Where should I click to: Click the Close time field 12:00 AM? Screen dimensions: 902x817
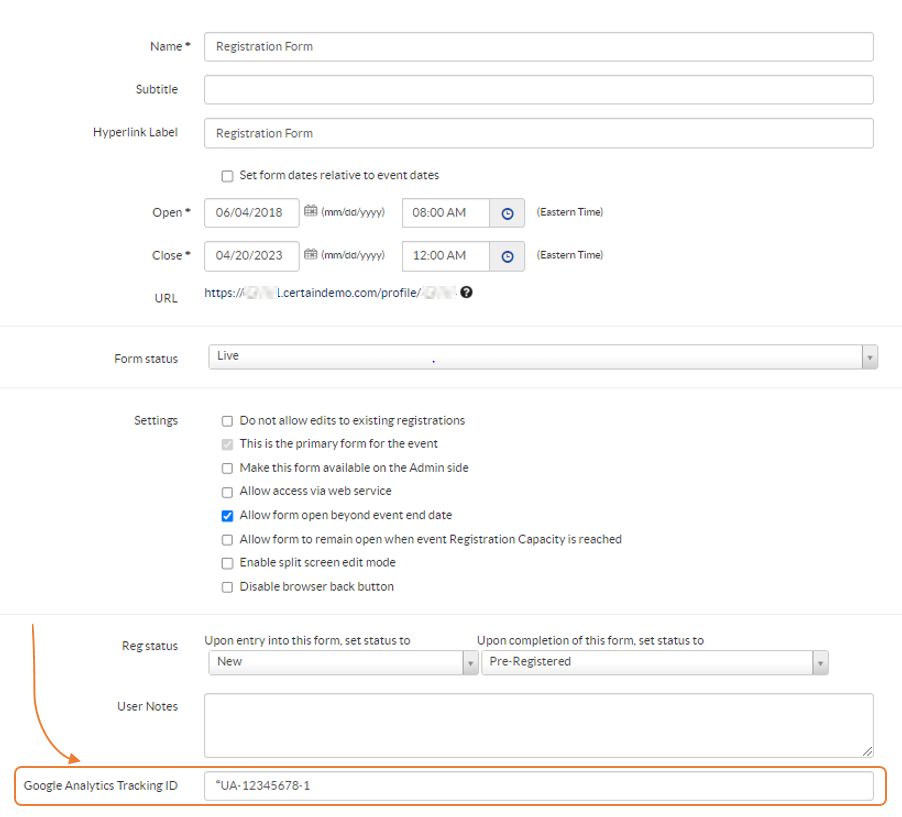[446, 256]
